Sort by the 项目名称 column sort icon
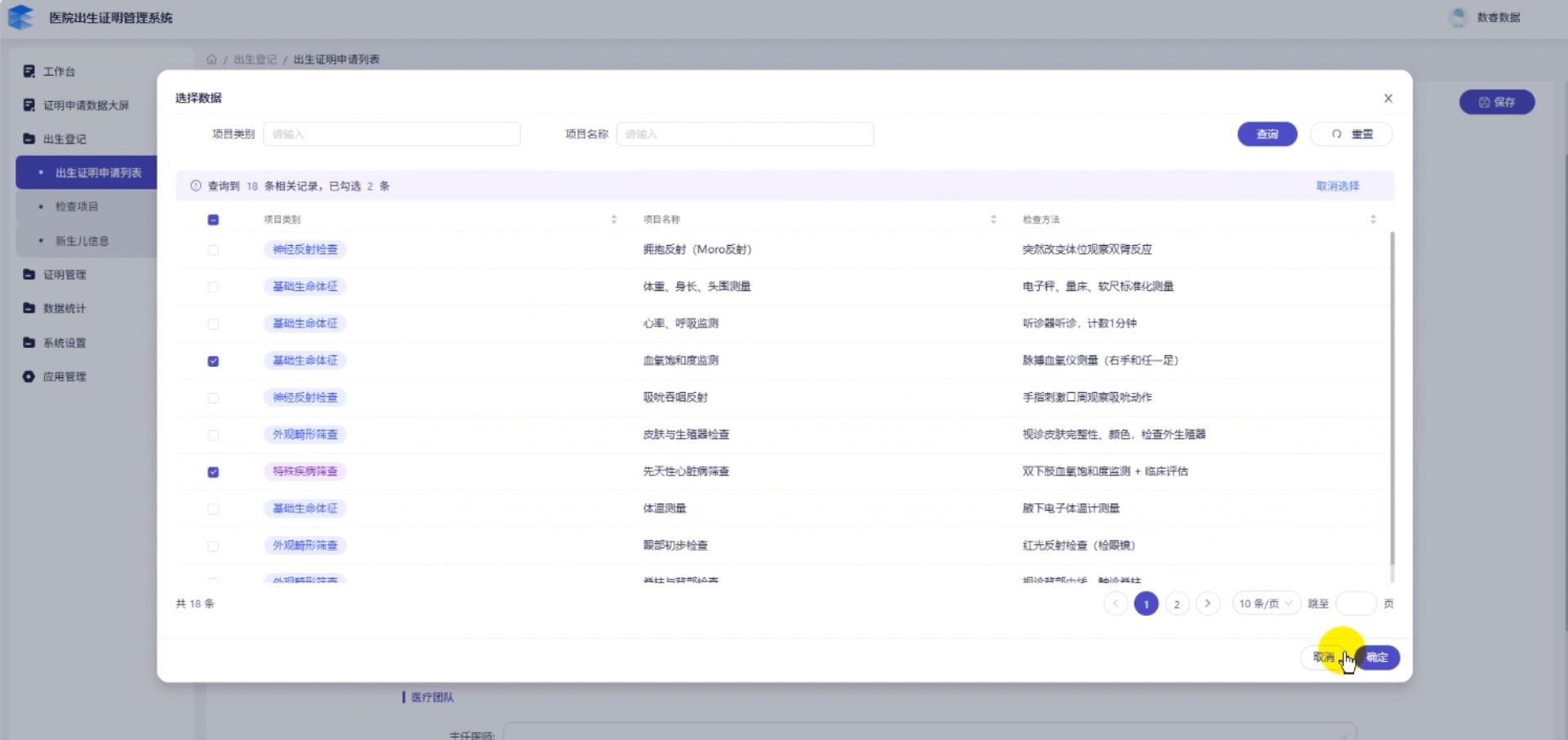 click(993, 219)
